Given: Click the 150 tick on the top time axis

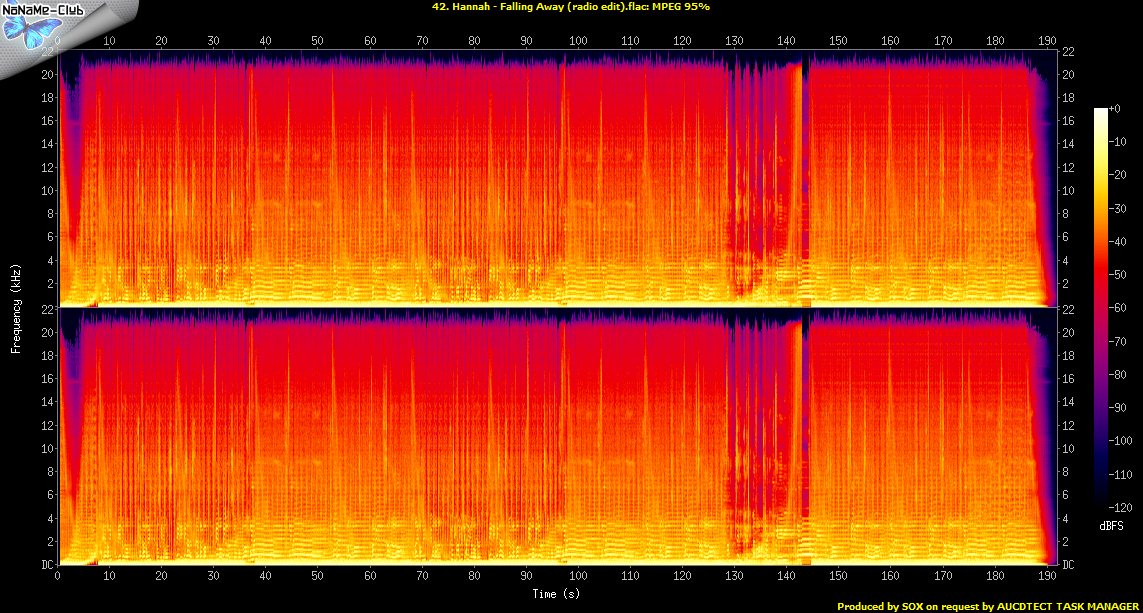Looking at the screenshot, I should 838,41.
